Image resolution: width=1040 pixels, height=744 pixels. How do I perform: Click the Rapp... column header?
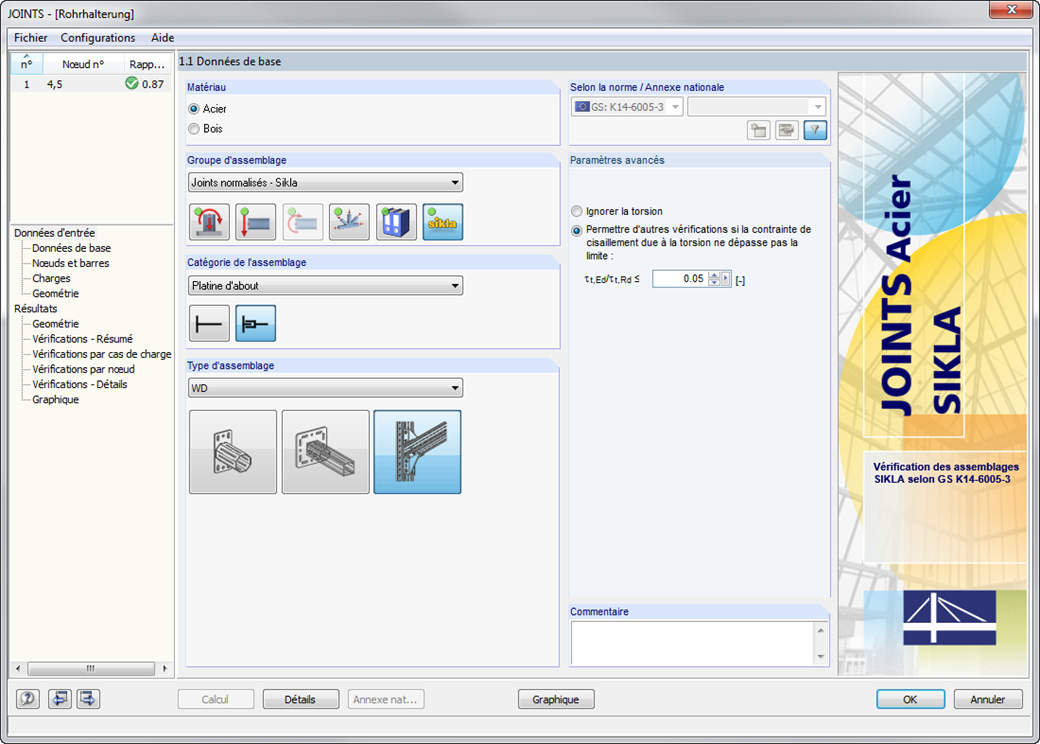[147, 64]
